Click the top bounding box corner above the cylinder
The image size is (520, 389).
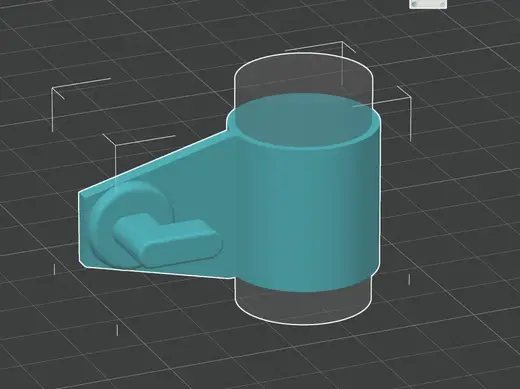[342, 43]
